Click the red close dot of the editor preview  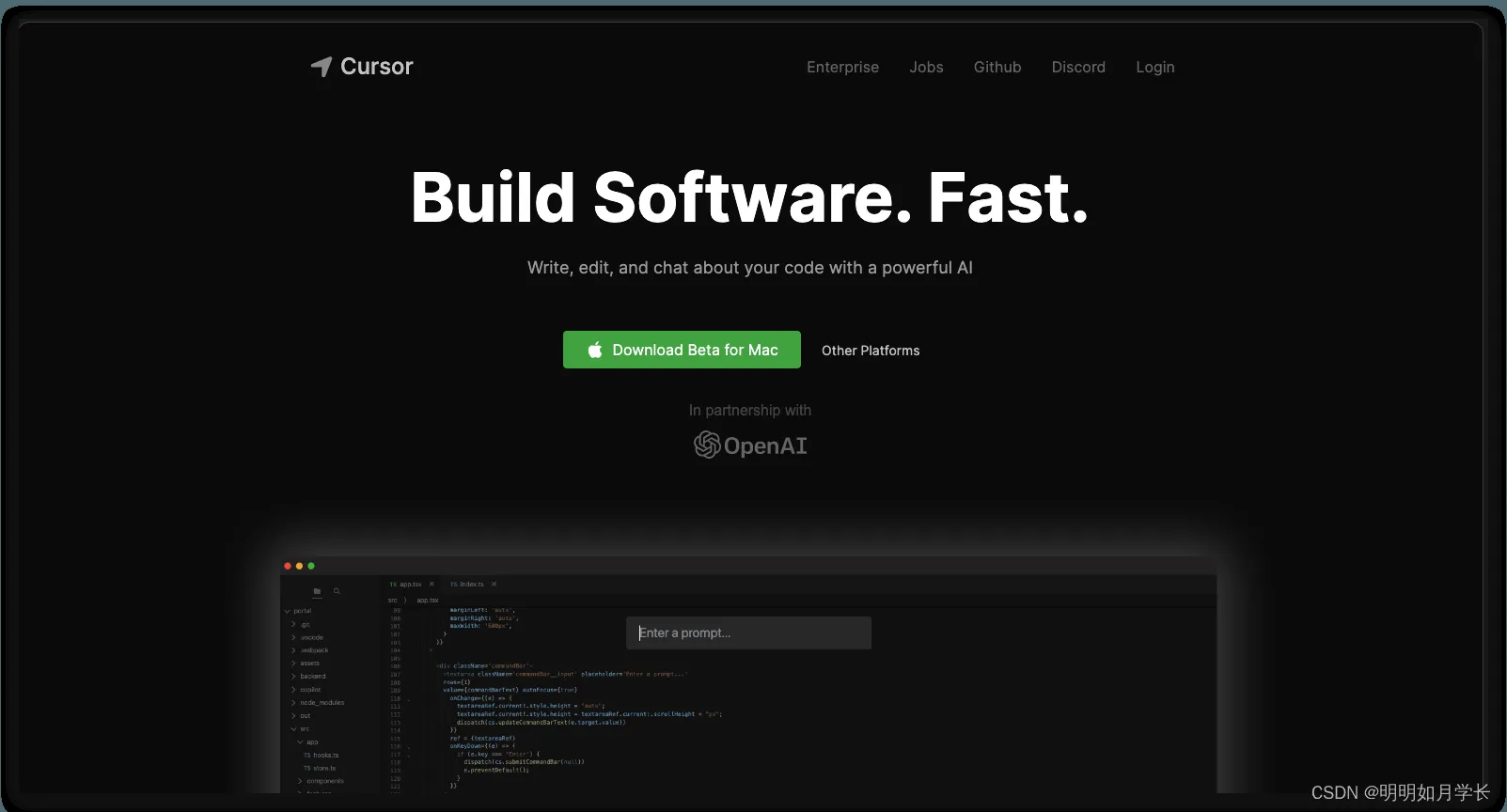288,566
